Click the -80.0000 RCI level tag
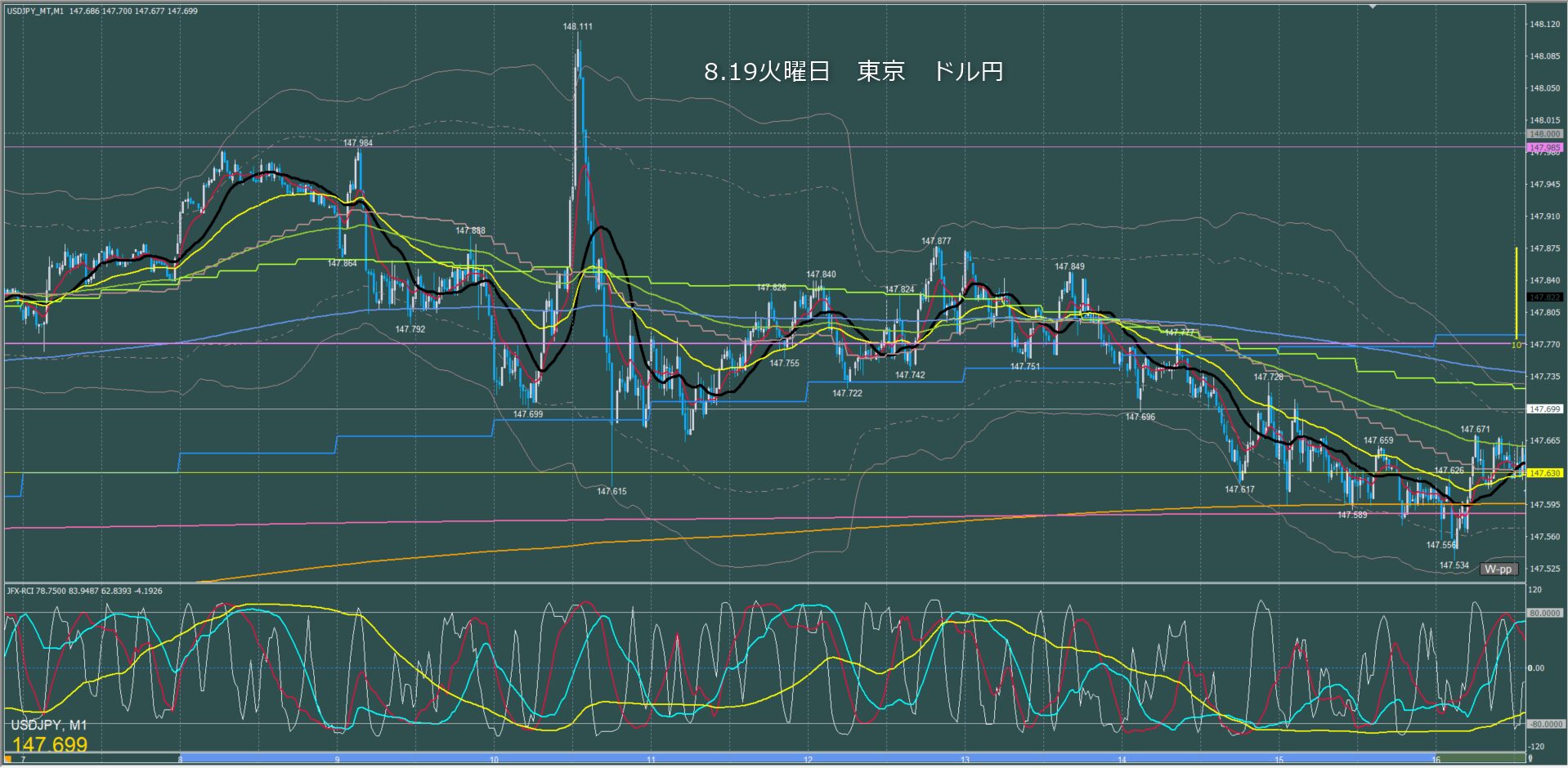The width and height of the screenshot is (1568, 768). [1544, 724]
